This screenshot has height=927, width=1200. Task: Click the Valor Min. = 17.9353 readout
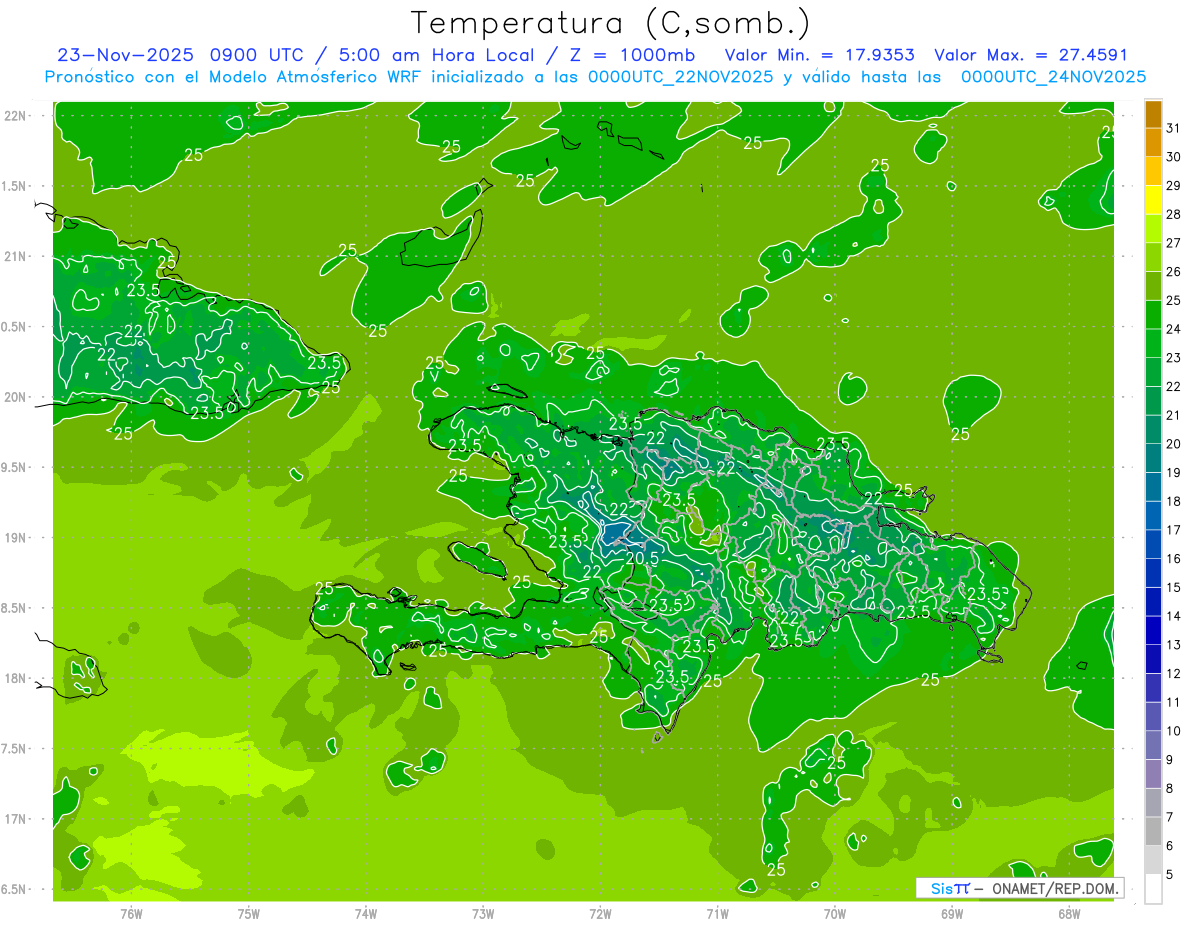pos(820,55)
